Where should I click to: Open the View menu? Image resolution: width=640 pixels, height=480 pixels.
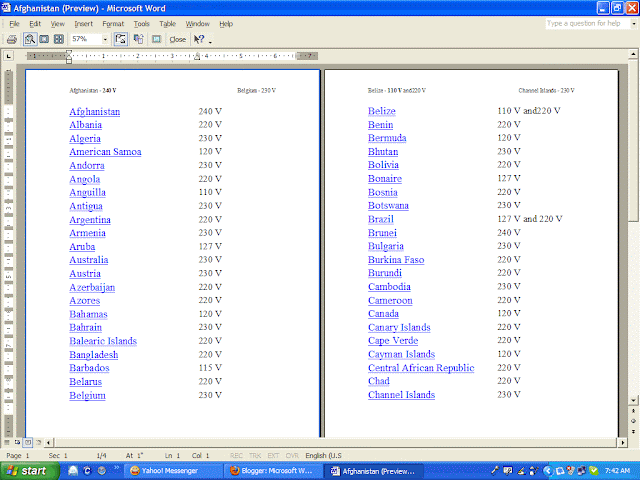click(x=58, y=24)
